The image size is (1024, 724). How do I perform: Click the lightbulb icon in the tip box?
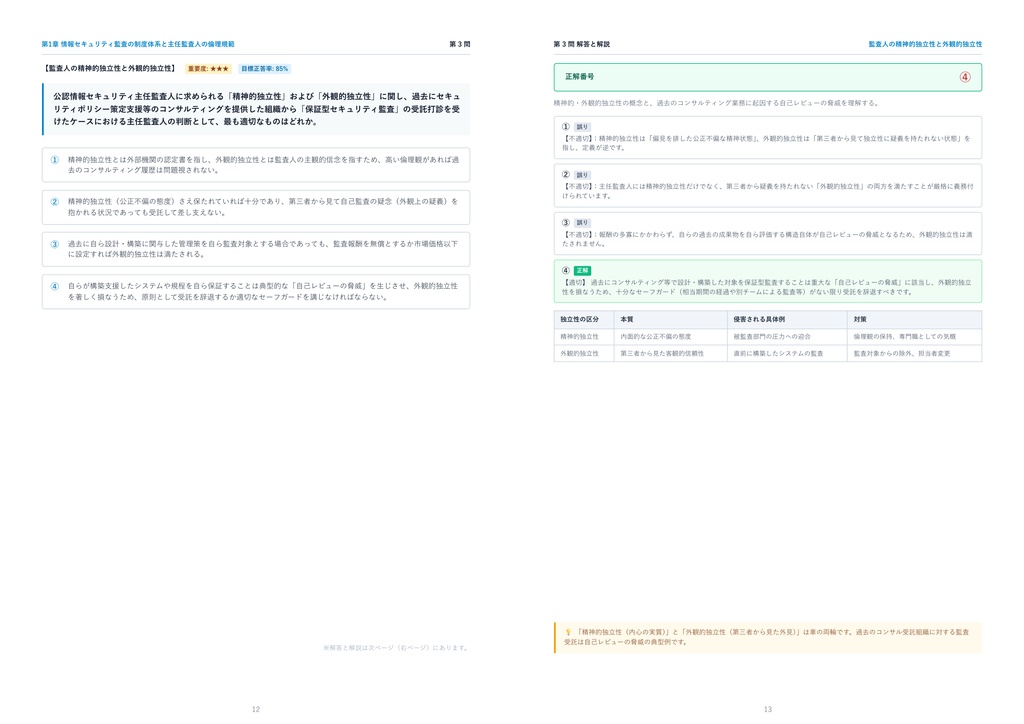[x=568, y=632]
